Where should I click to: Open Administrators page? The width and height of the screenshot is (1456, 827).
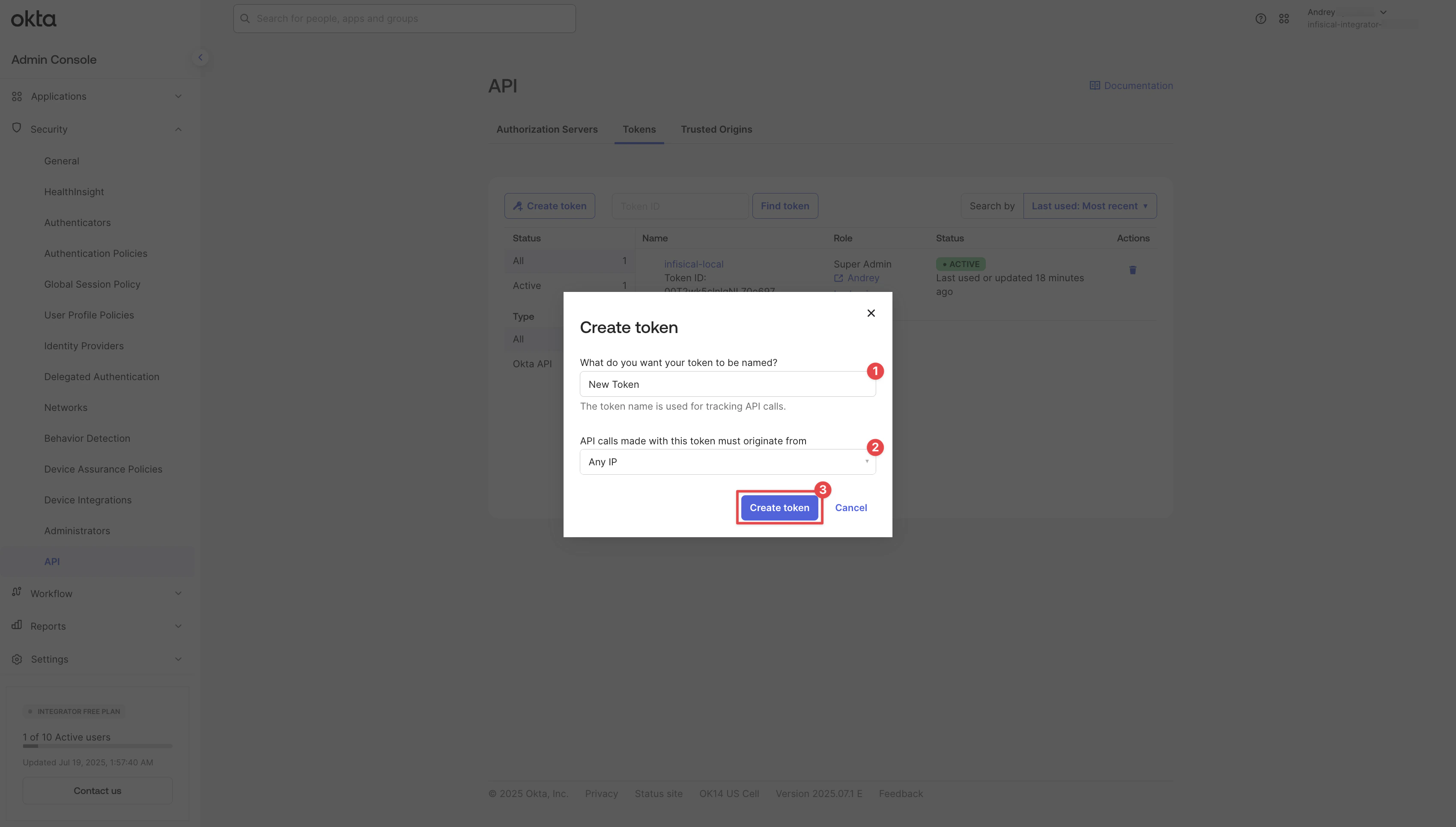(x=77, y=531)
